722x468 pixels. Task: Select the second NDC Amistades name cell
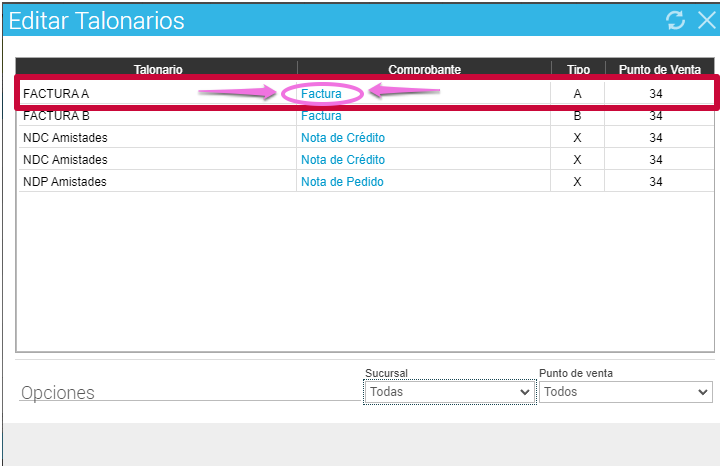point(65,160)
